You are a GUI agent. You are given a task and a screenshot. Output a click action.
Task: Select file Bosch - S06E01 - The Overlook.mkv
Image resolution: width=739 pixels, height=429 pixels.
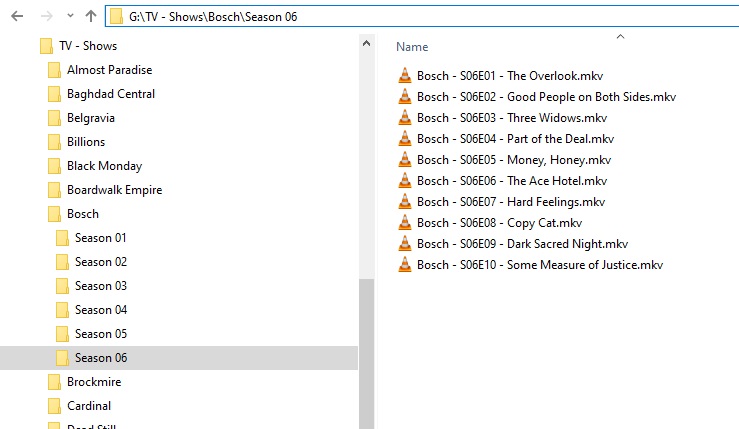510,76
